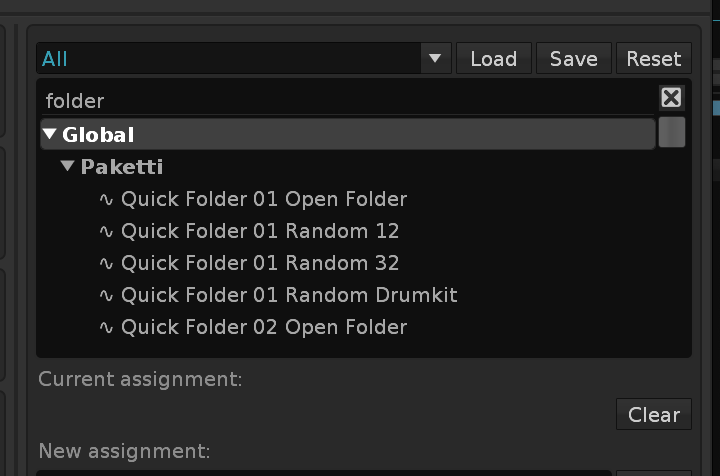
Task: Click the wave icon beside Quick Folder 01 Random 32
Action: click(x=107, y=263)
